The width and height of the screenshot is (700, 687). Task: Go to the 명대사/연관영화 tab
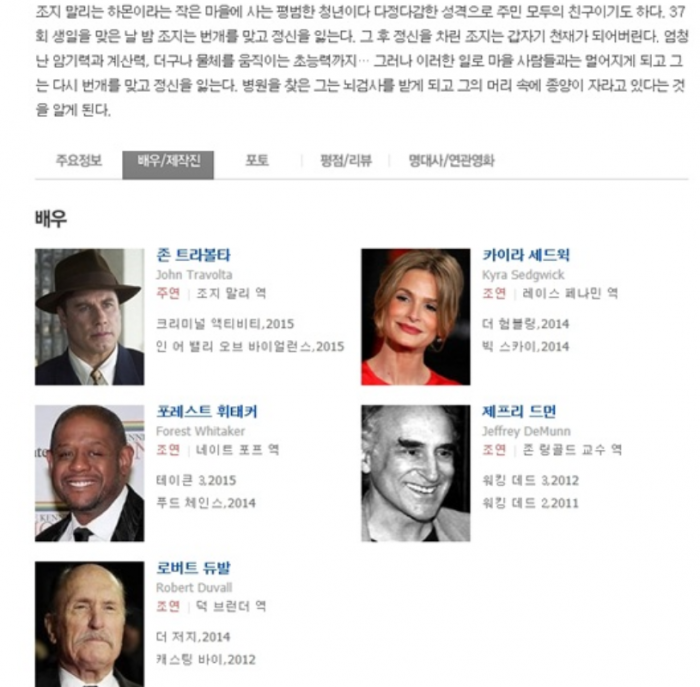[x=451, y=161]
